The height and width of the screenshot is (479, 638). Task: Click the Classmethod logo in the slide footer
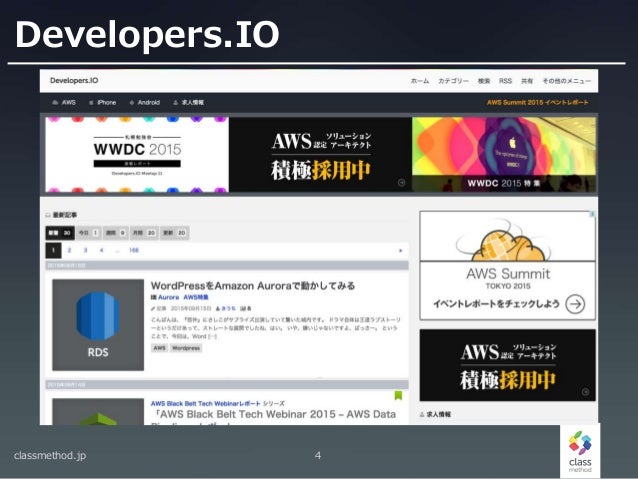point(580,451)
